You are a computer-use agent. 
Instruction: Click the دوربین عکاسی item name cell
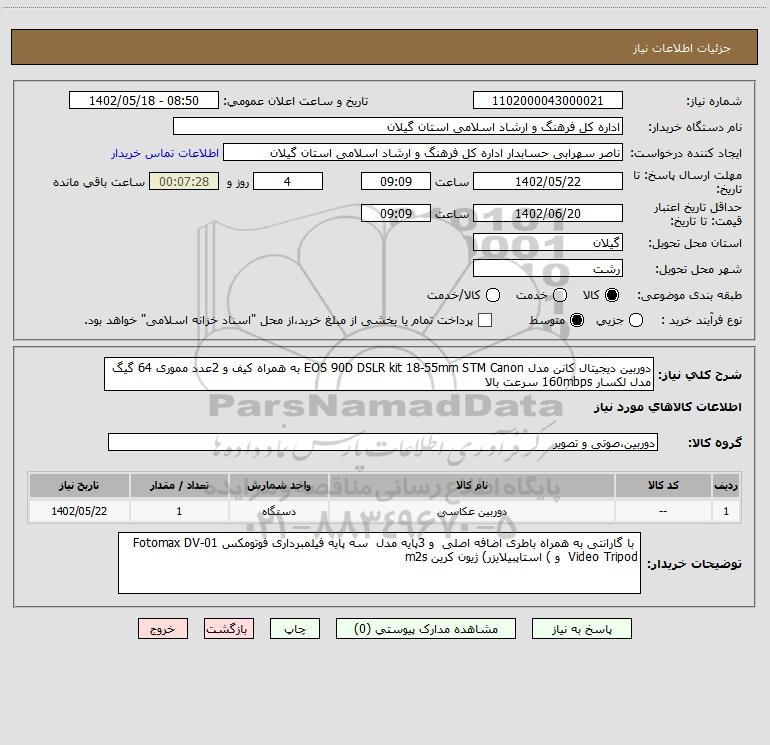click(471, 511)
